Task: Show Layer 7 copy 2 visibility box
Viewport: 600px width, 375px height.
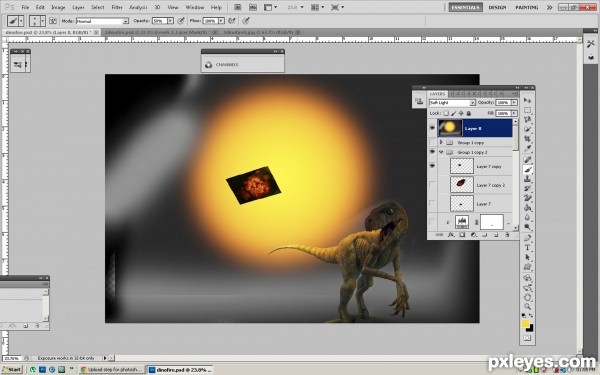Action: coord(432,185)
